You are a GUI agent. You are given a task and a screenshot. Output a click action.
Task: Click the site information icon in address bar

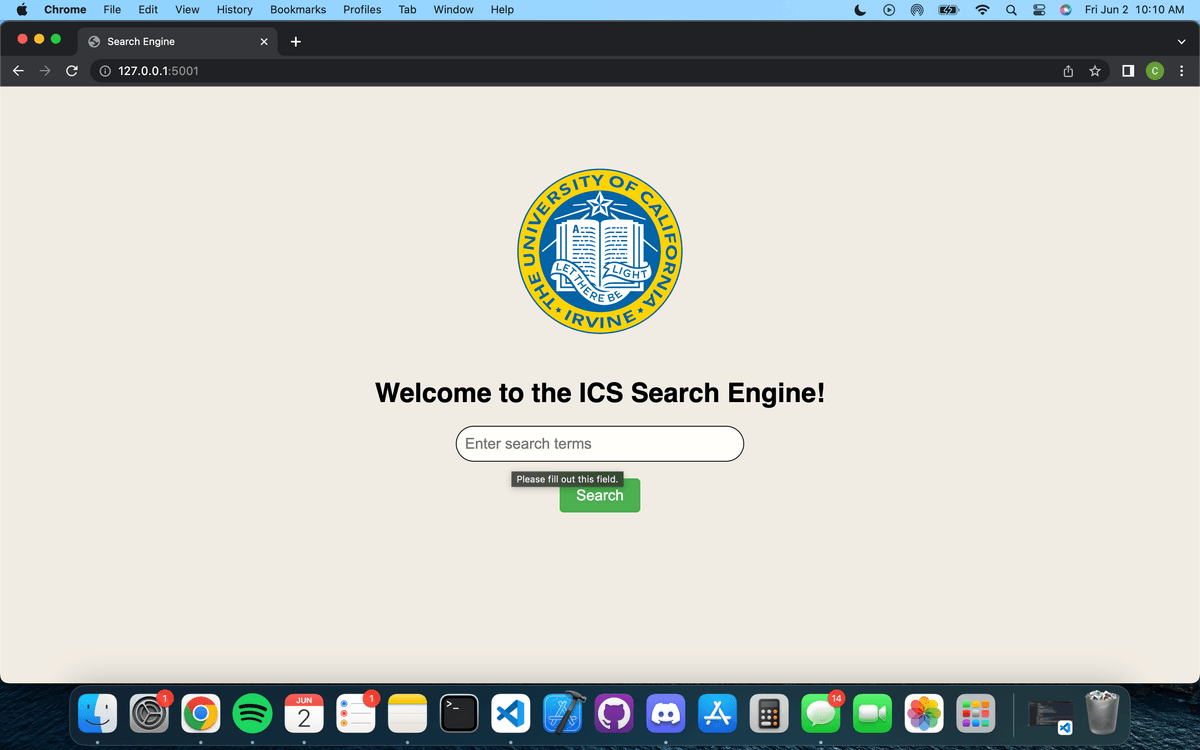tap(104, 71)
